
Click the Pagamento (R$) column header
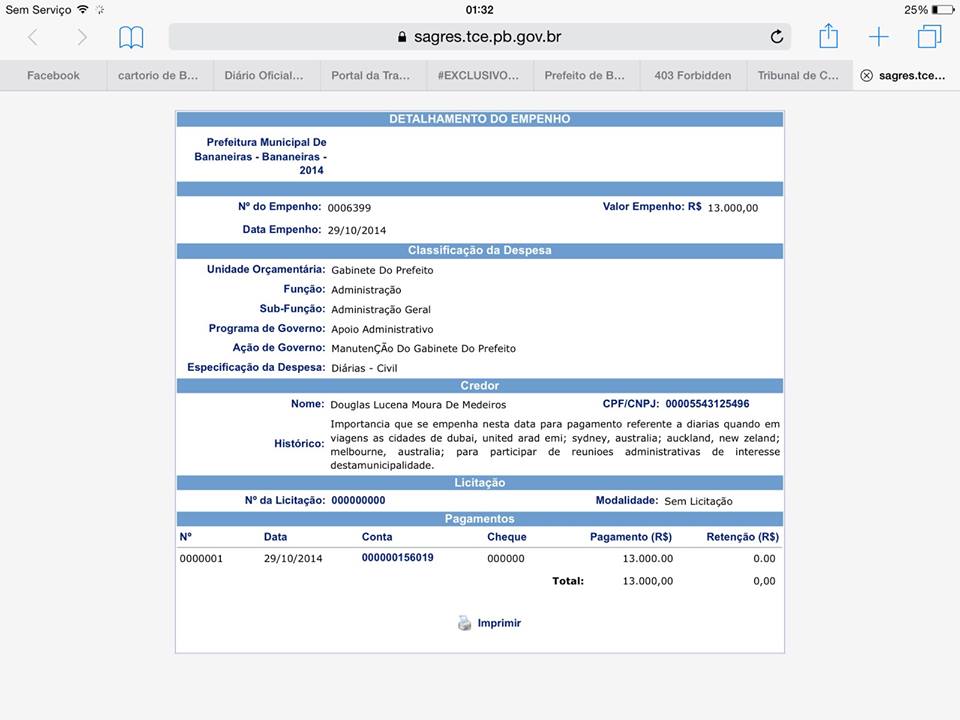click(x=631, y=537)
